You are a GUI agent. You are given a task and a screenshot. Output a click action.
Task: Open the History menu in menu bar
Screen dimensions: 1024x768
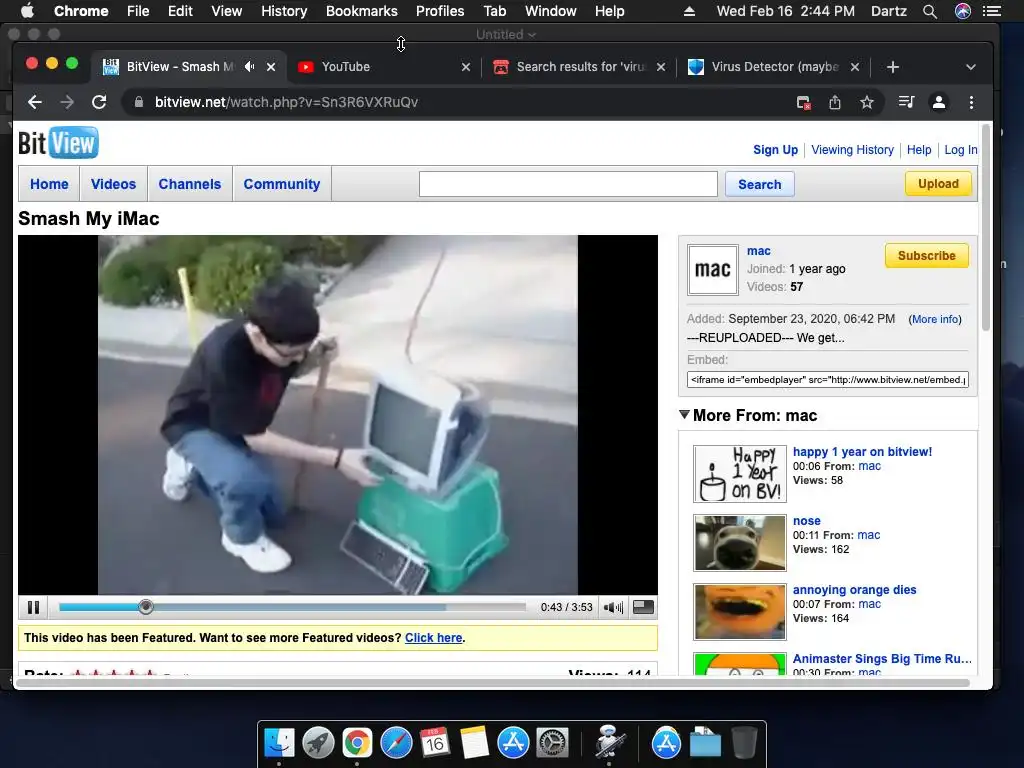coord(284,11)
